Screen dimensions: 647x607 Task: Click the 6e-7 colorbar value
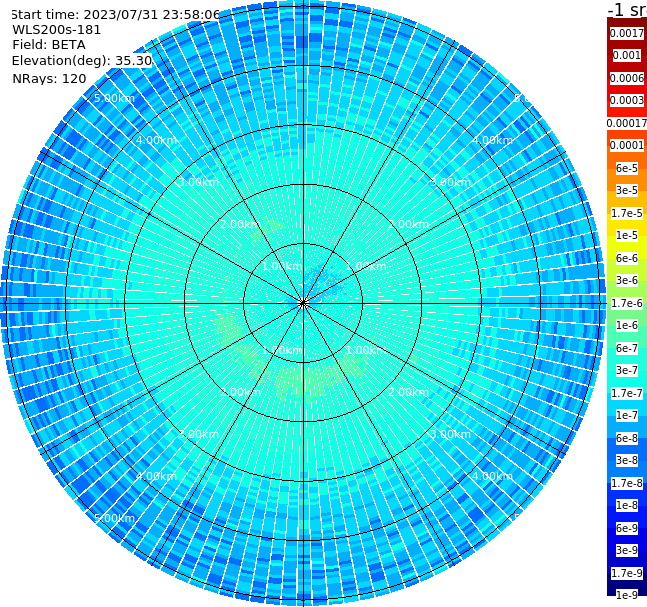[x=627, y=348]
